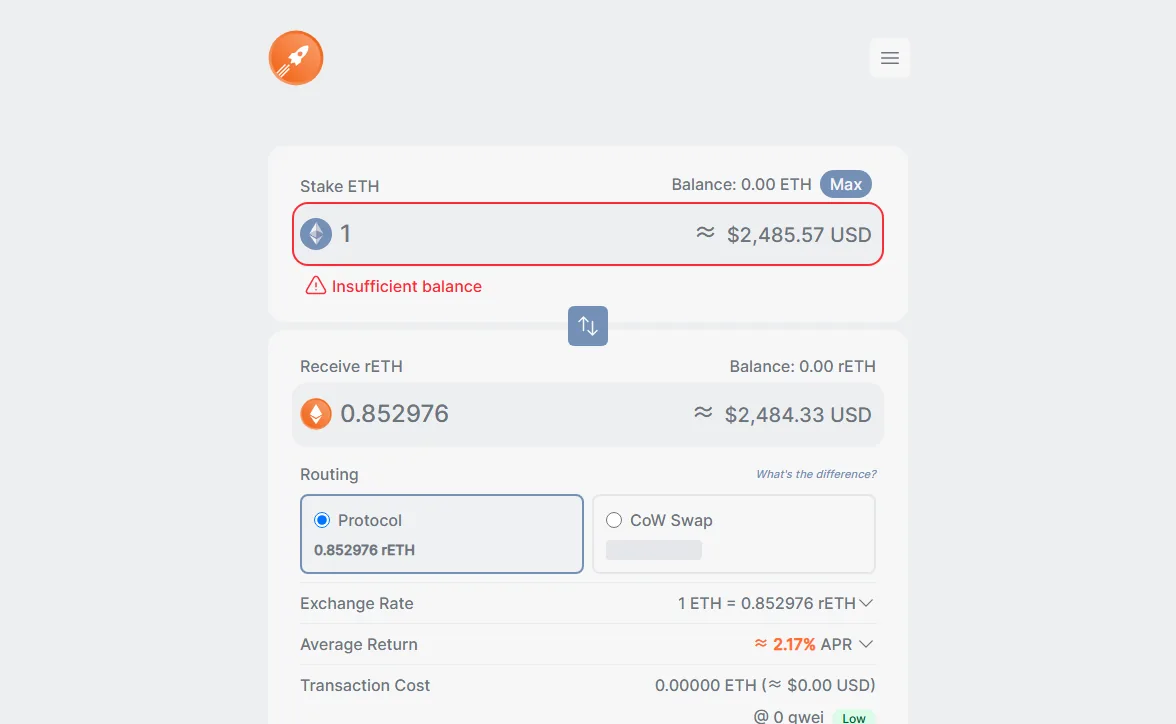The height and width of the screenshot is (724, 1176).
Task: Click the orange rETH coin icon
Action: 316,413
